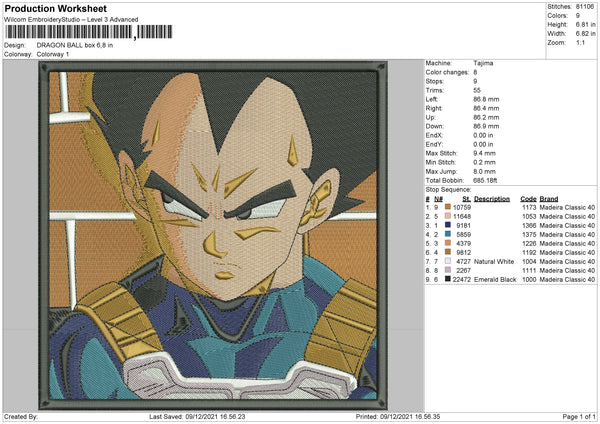Select the Max Jump value '8.0 mm'
This screenshot has height=424, width=600.
click(484, 171)
